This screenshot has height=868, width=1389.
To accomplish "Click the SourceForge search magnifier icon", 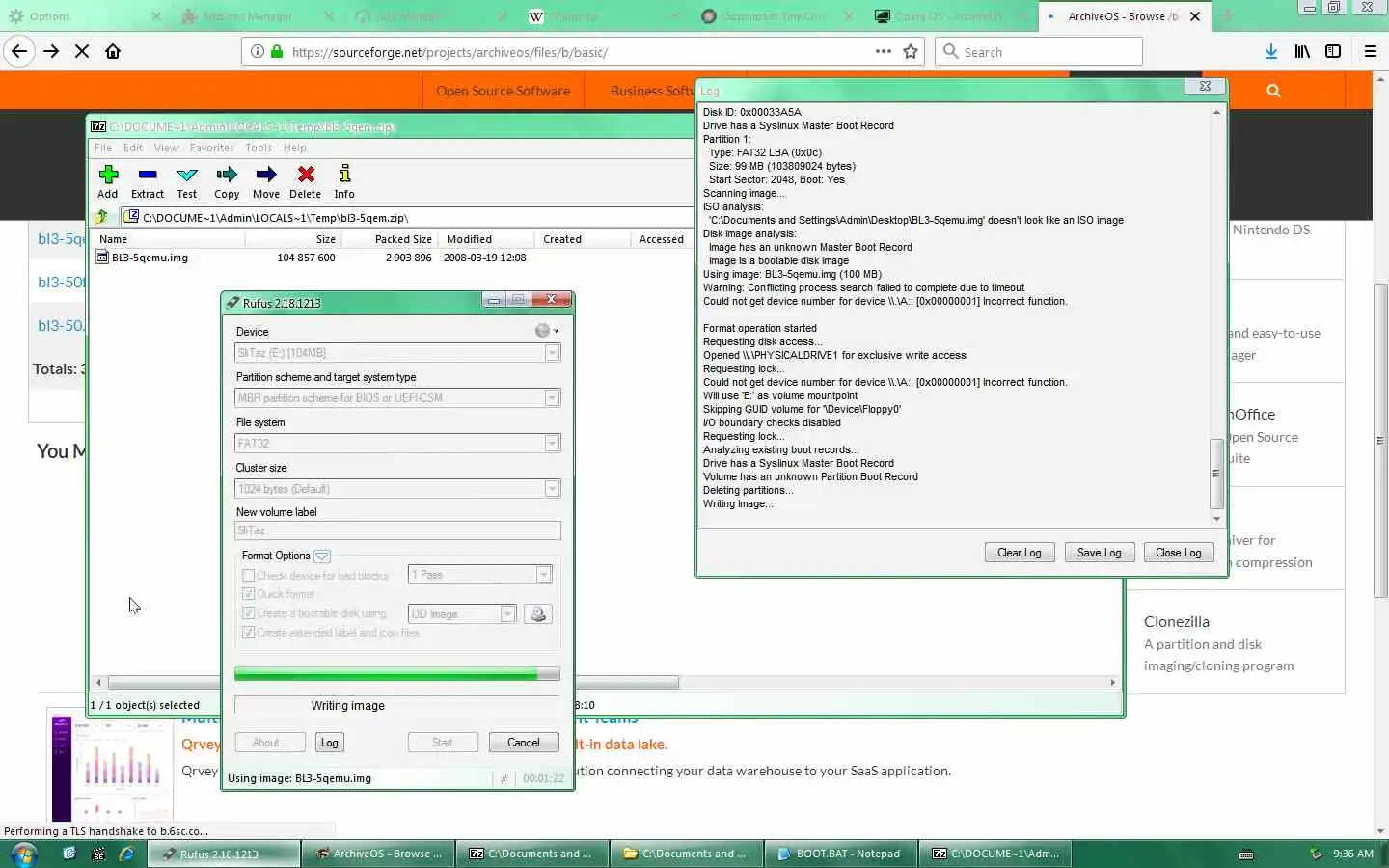I will click(1273, 91).
